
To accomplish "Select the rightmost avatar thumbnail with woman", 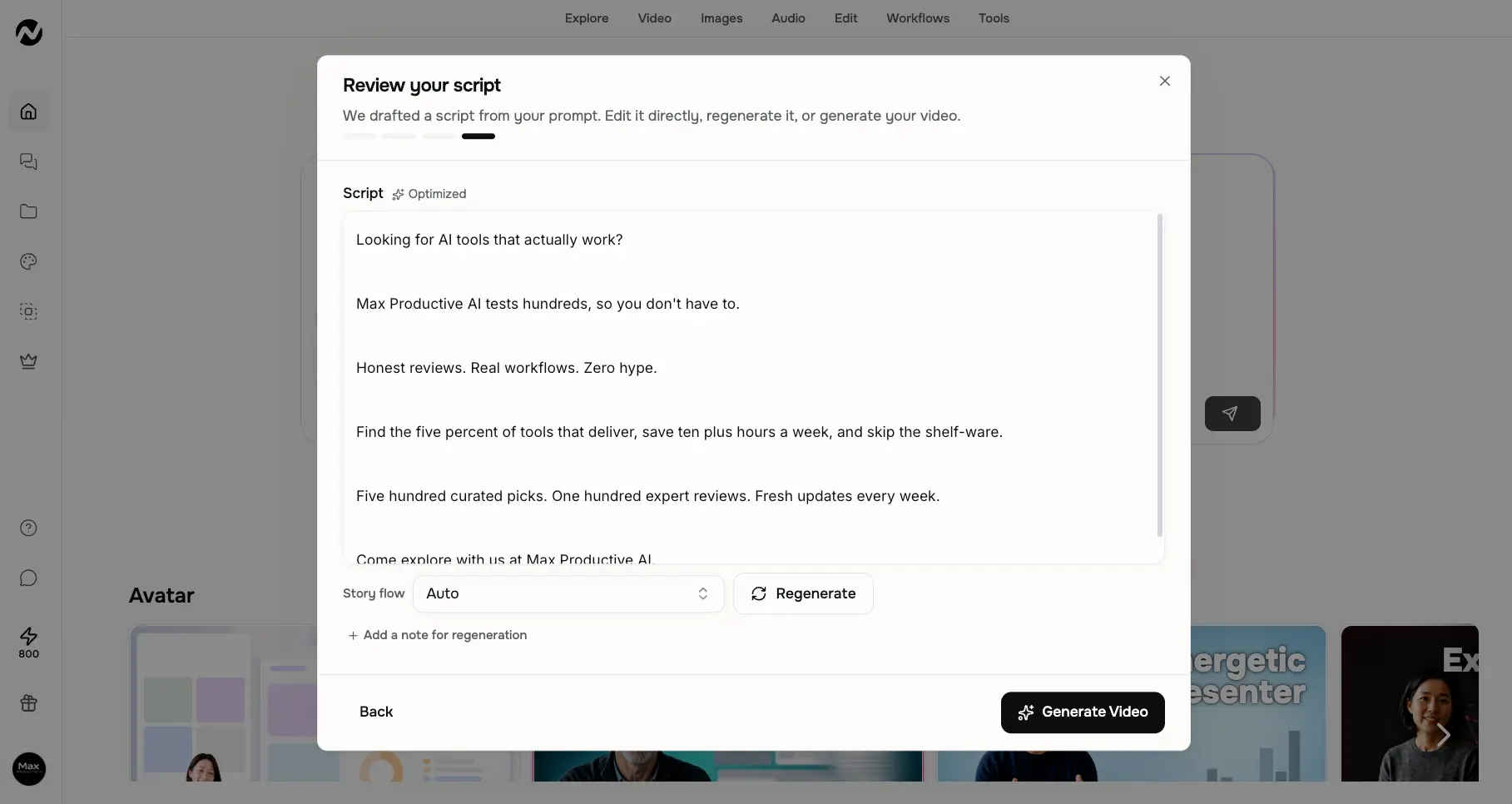I will (x=1410, y=703).
